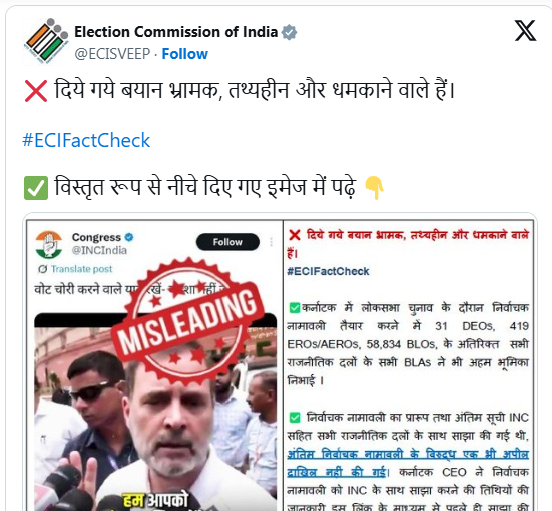552x511 pixels.
Task: Open the #ECIFactCheck hashtag link
Action: (x=86, y=140)
